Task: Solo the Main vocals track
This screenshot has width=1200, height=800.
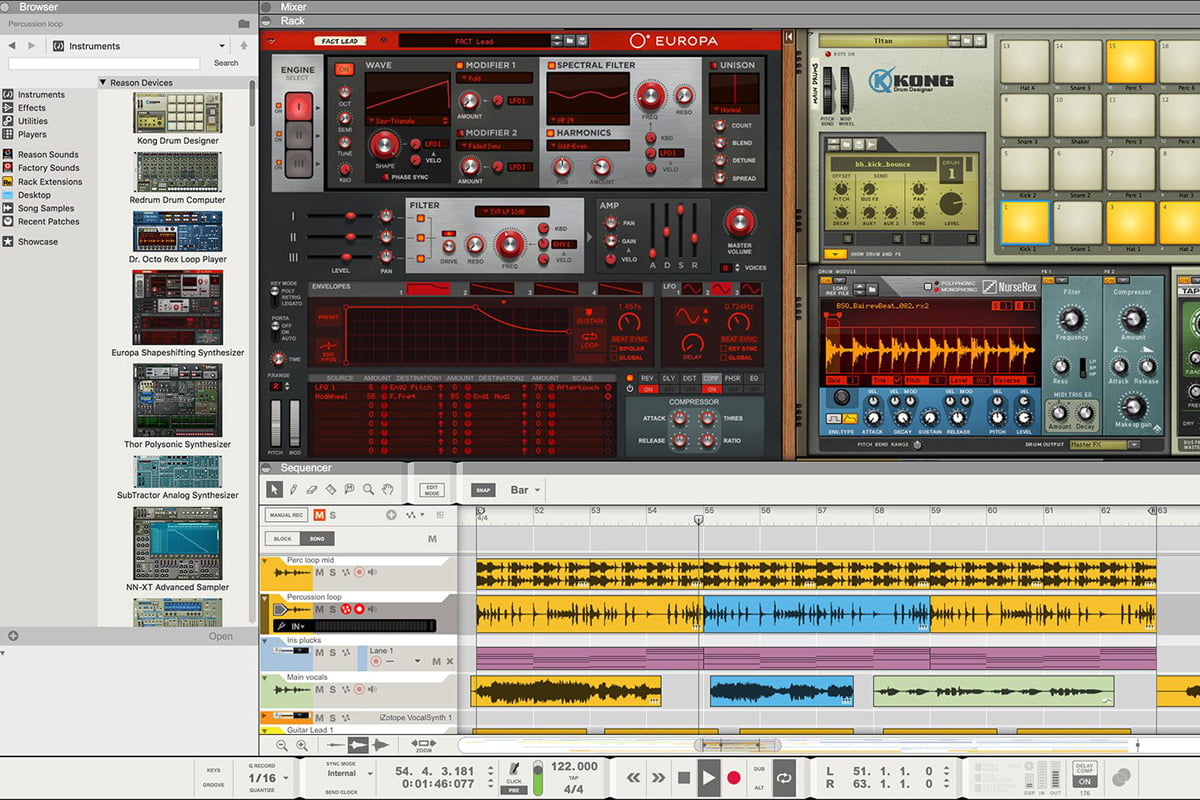Action: (331, 690)
